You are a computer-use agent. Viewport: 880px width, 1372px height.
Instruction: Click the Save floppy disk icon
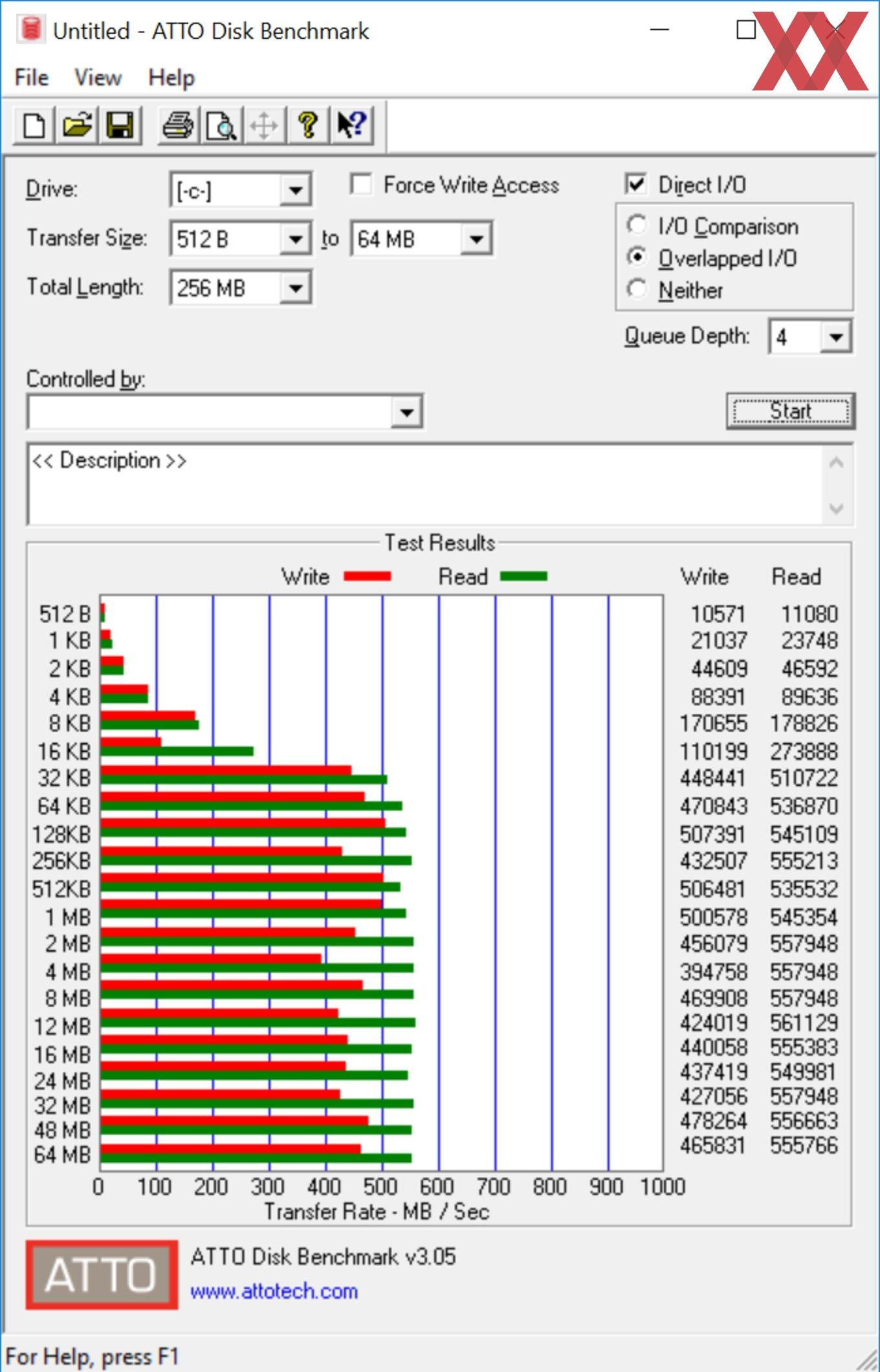click(120, 125)
